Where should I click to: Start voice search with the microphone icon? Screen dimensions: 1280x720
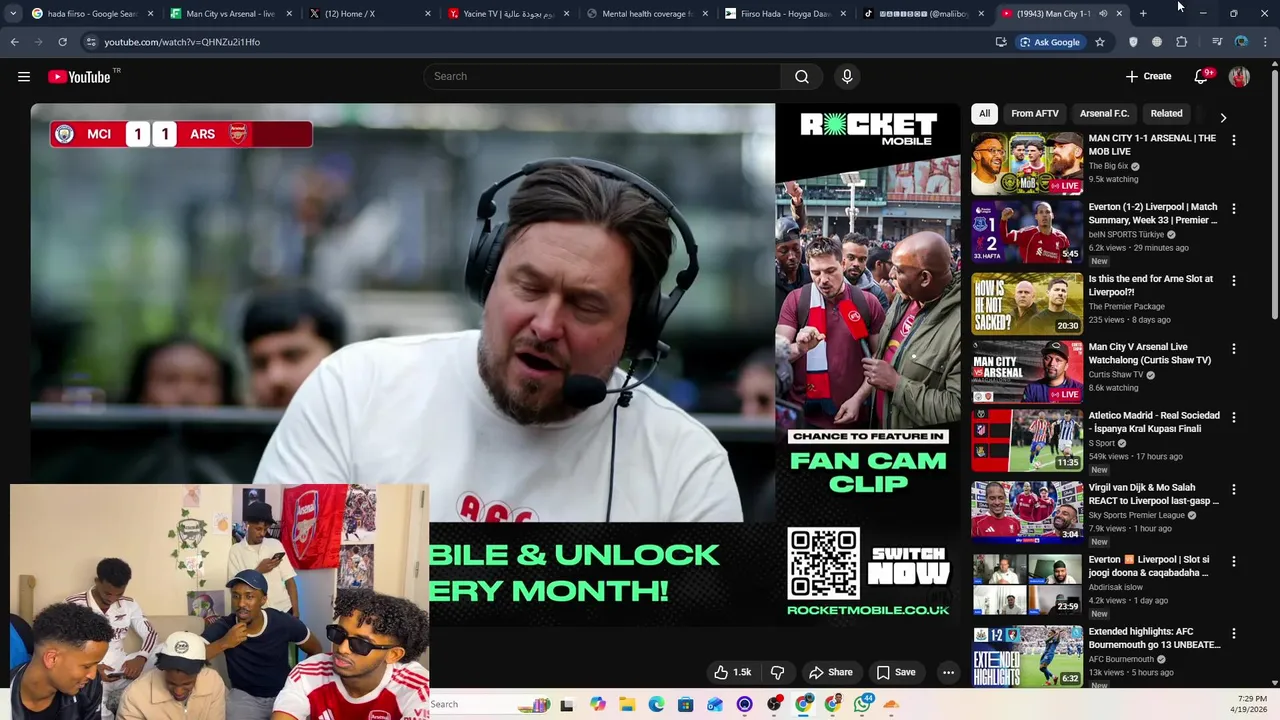pos(847,77)
